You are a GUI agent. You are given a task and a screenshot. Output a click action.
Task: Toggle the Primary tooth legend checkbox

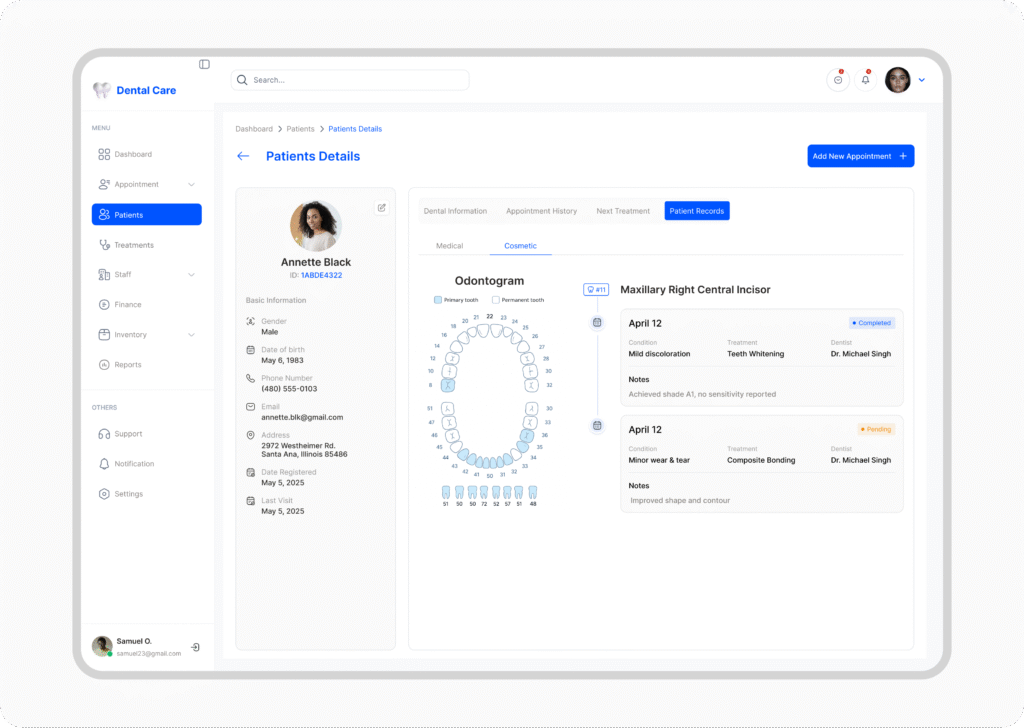coord(438,300)
